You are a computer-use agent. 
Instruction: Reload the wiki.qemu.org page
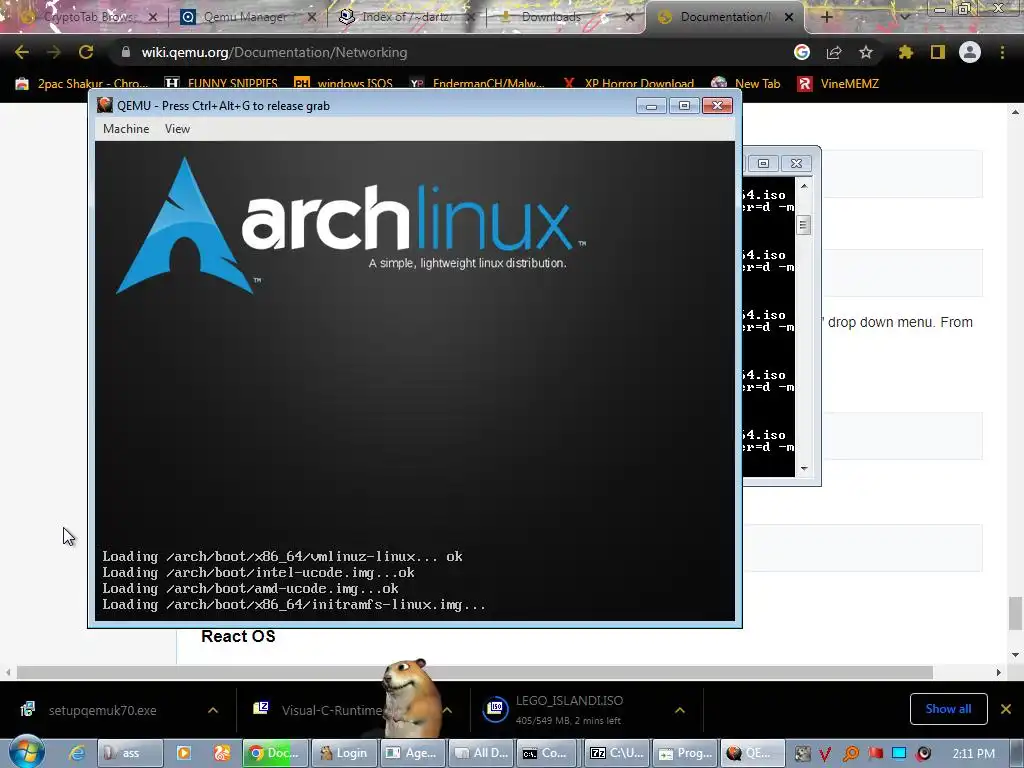tap(86, 52)
